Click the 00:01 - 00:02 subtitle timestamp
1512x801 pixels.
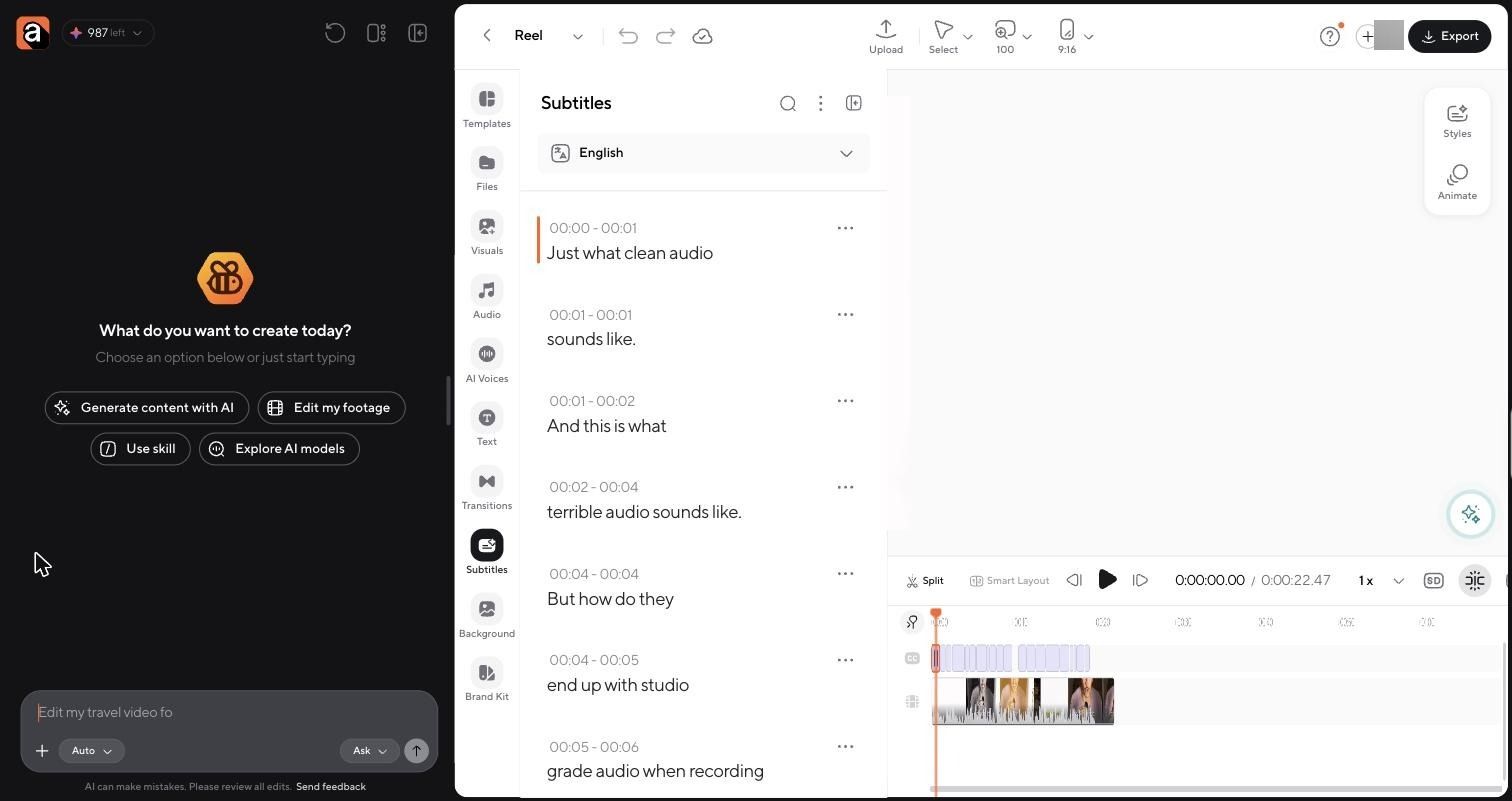click(x=592, y=401)
